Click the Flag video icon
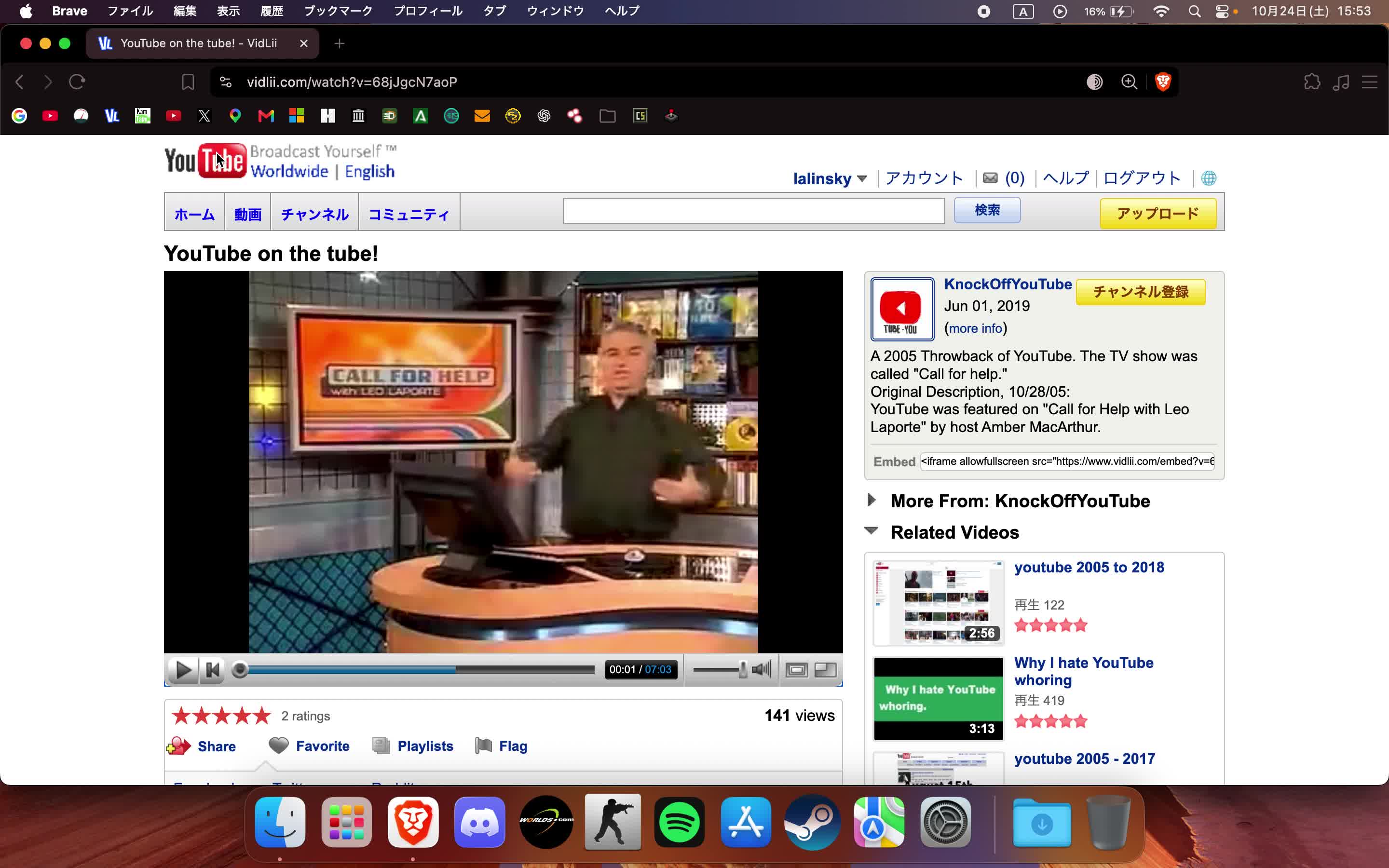 (484, 746)
